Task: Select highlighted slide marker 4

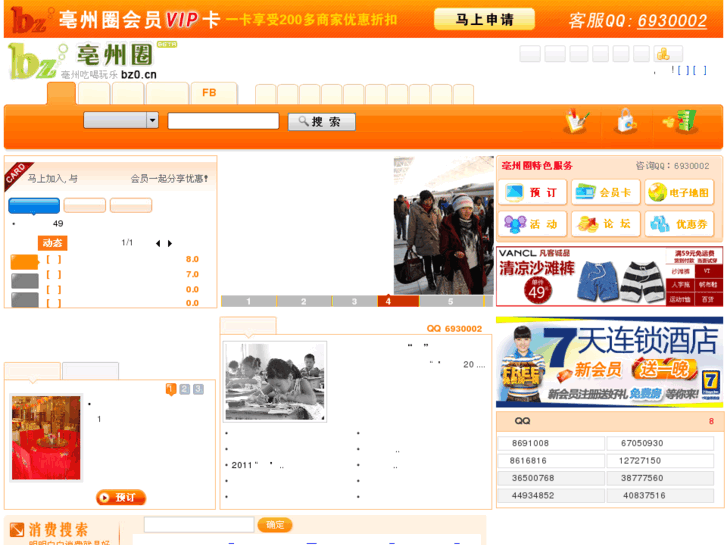Action: tap(398, 301)
